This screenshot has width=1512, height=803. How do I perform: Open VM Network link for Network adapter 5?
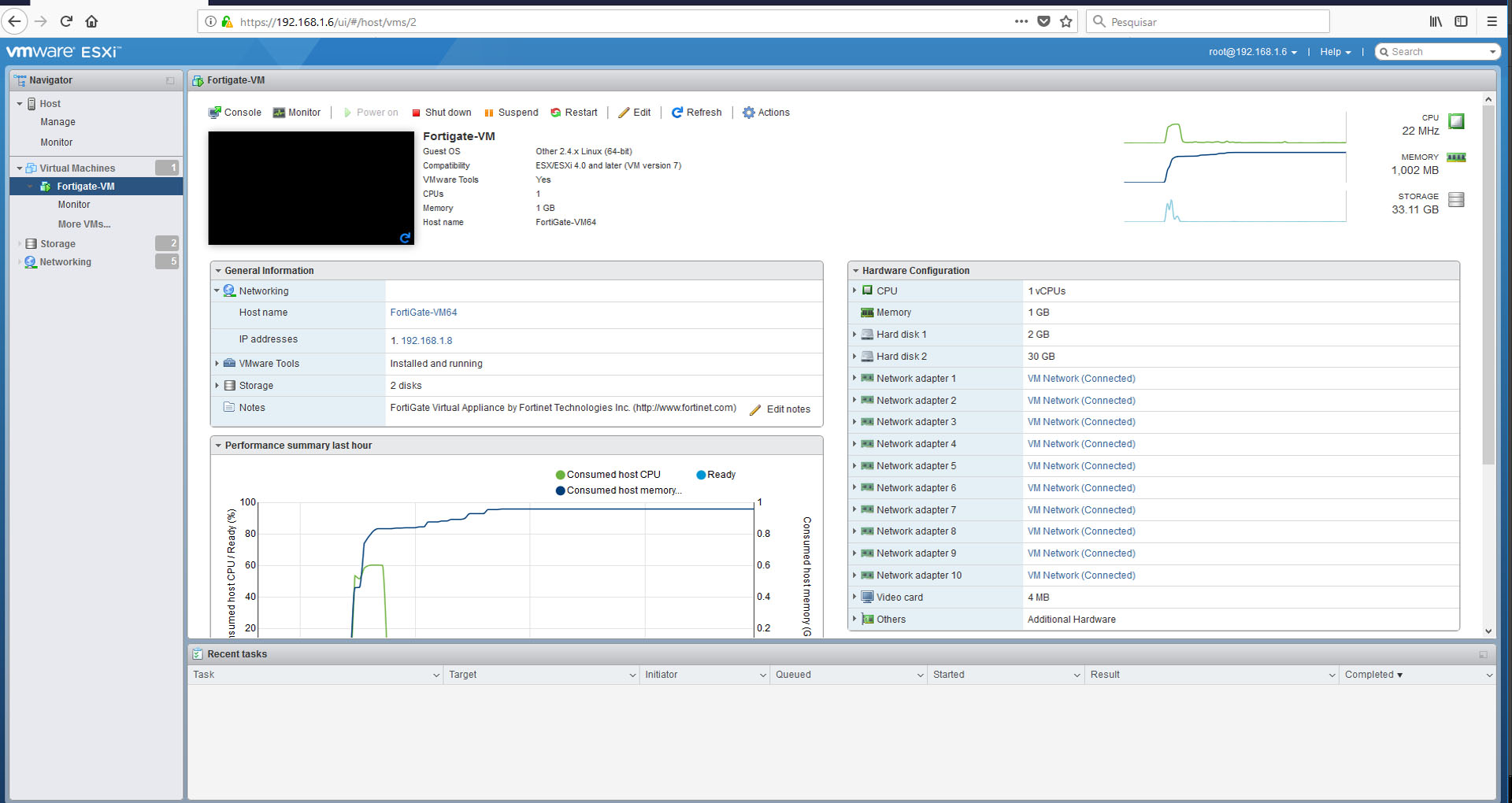(1081, 466)
